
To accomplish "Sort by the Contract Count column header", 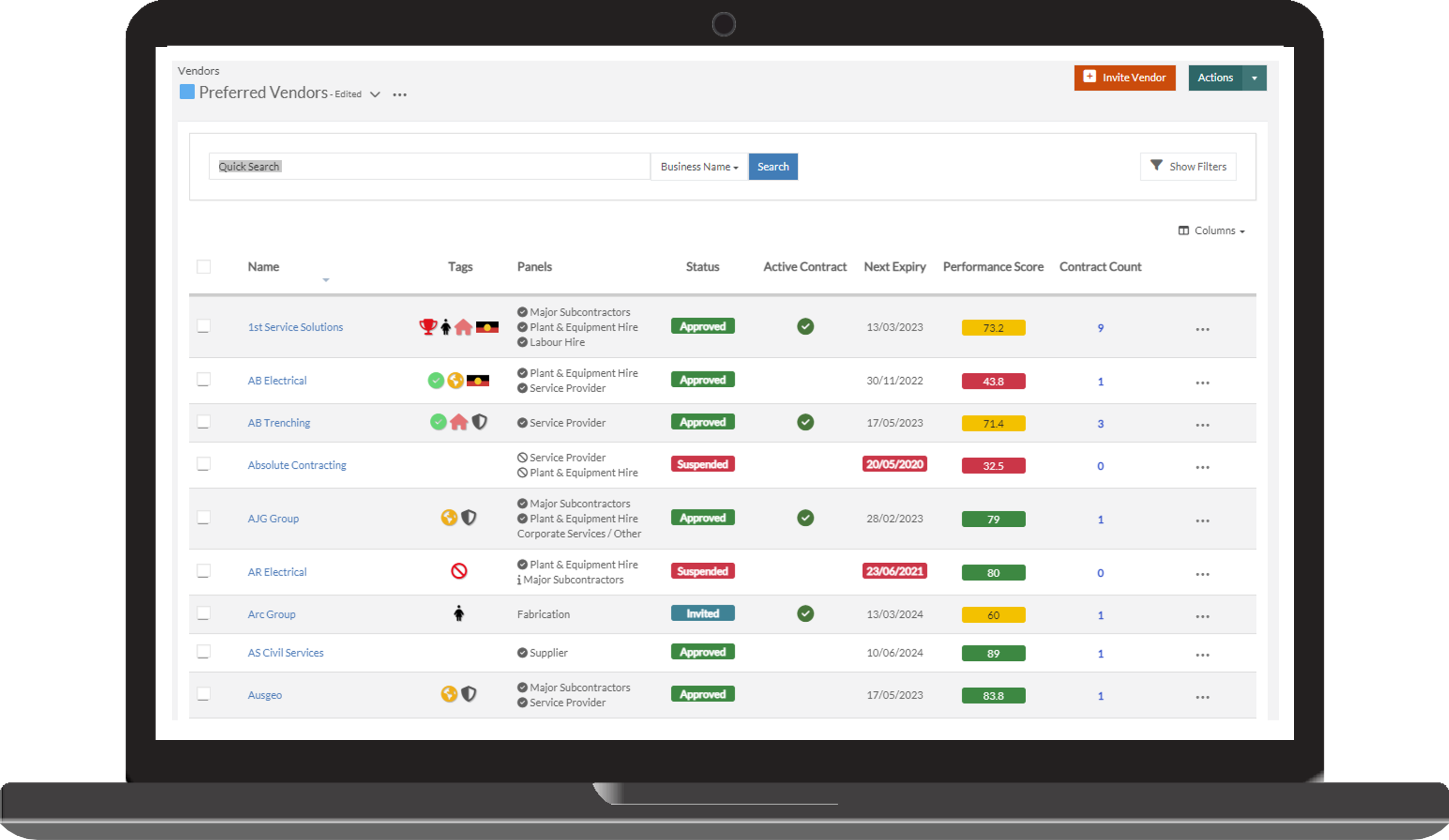I will point(1100,267).
